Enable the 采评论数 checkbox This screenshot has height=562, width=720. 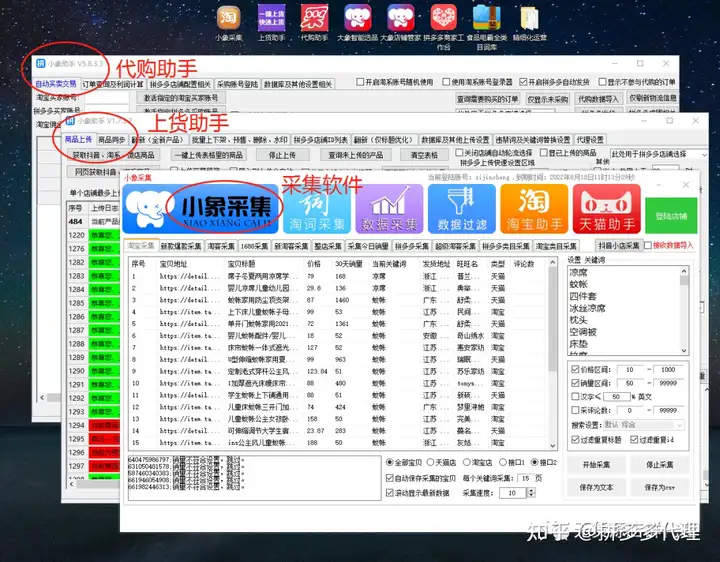point(575,410)
